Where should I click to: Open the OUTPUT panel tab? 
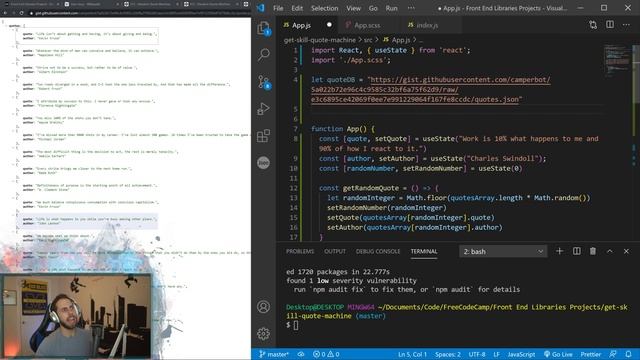[335, 251]
